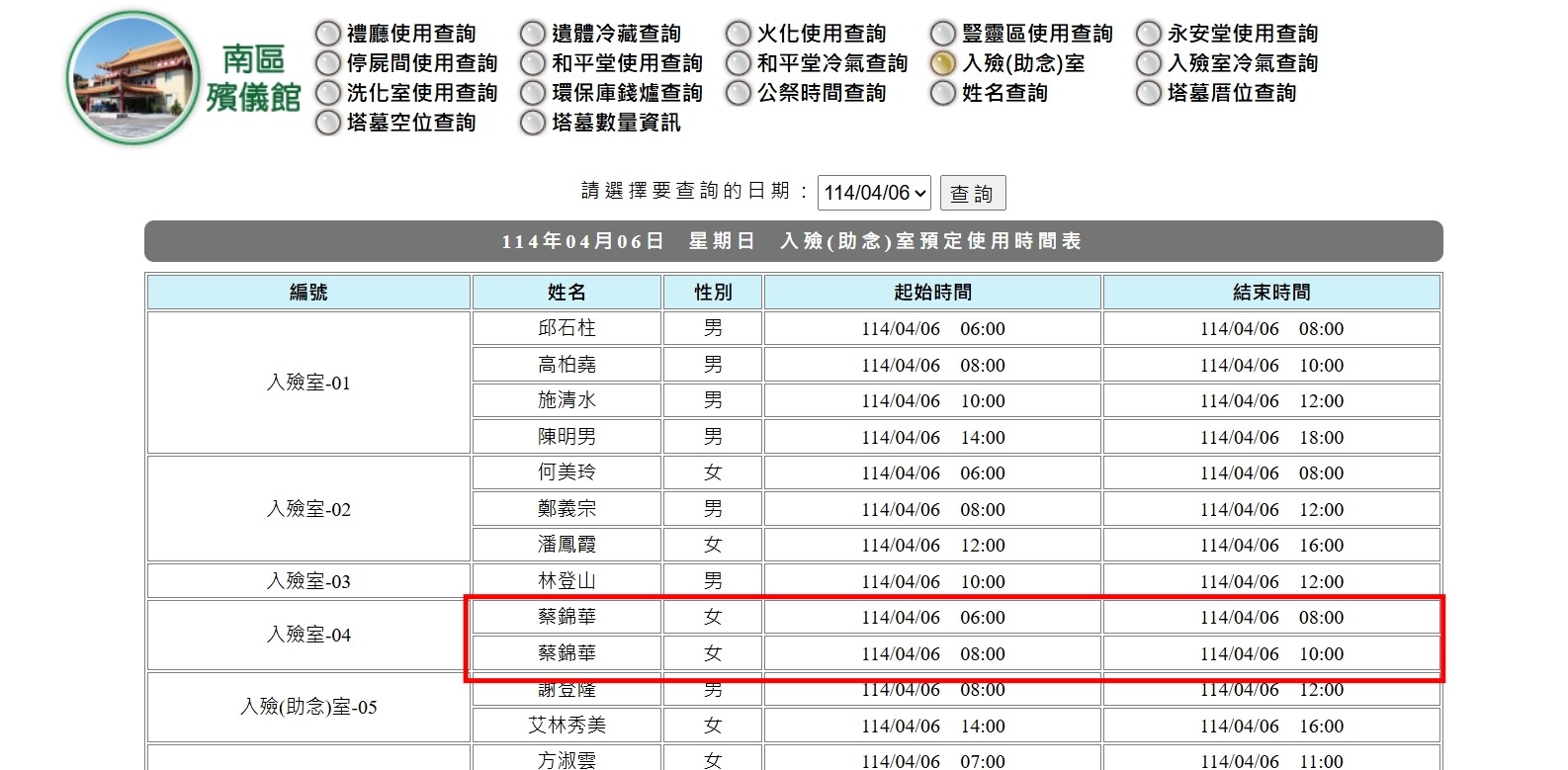Choose the 遺體冷藏查詢 option
Screen dimensions: 1568x770
coord(533,34)
